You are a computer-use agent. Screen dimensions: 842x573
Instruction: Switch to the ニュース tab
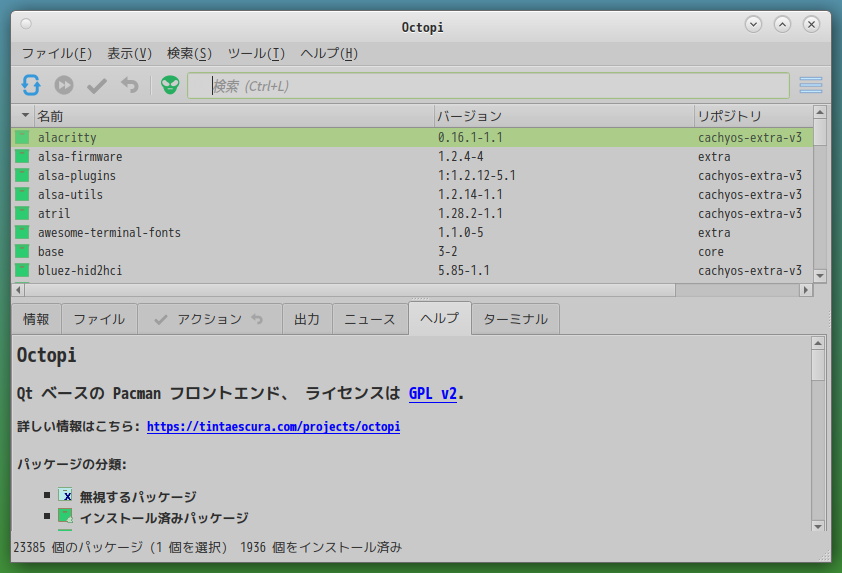(x=370, y=319)
